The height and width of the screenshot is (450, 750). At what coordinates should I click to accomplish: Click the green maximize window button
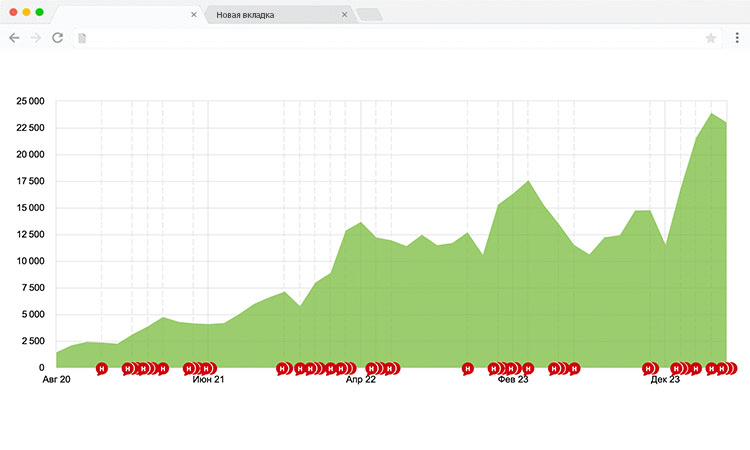coord(39,12)
